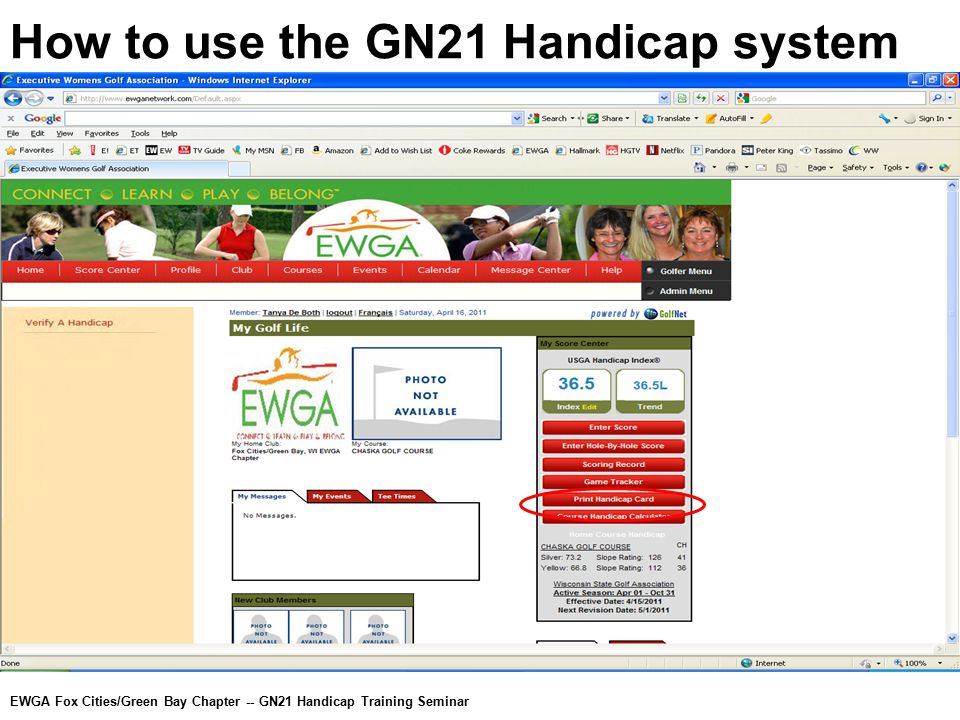Click the Game Tracker button

613,482
